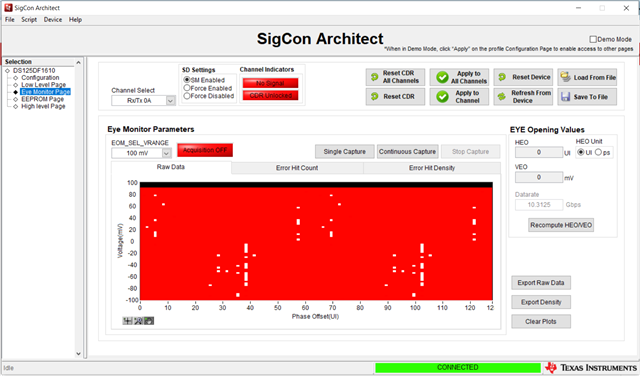The height and width of the screenshot is (376, 640).
Task: Select Eye Monitor Page in the tree
Action: click(x=46, y=92)
